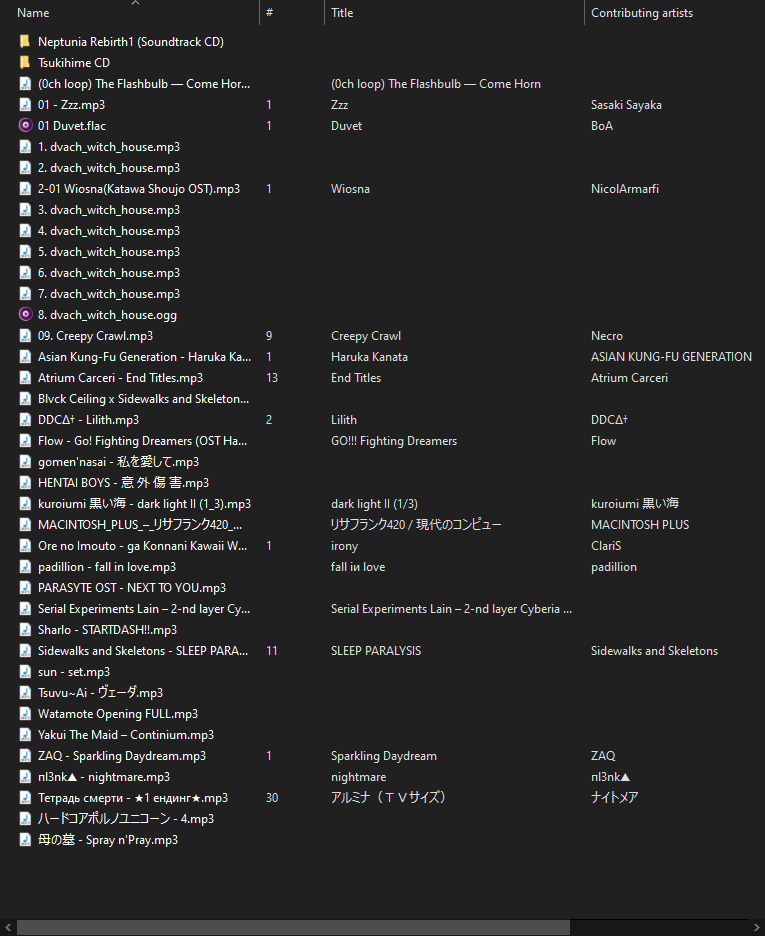Click the ASIAN KUNG-FU GENERATION artist cell
Image resolution: width=765 pixels, height=936 pixels.
[671, 357]
